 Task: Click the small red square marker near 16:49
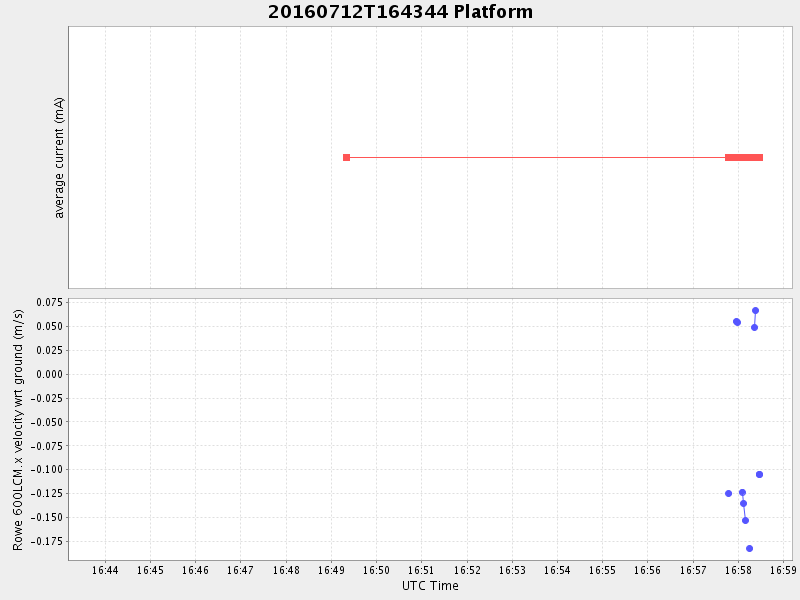346,157
